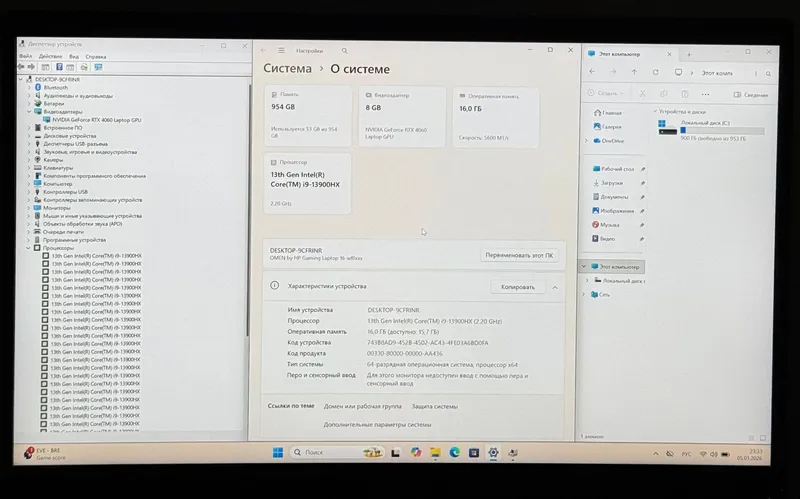Viewport: 800px width, 499px height.
Task: Click the taskbar Поиск search box
Action: pos(337,453)
